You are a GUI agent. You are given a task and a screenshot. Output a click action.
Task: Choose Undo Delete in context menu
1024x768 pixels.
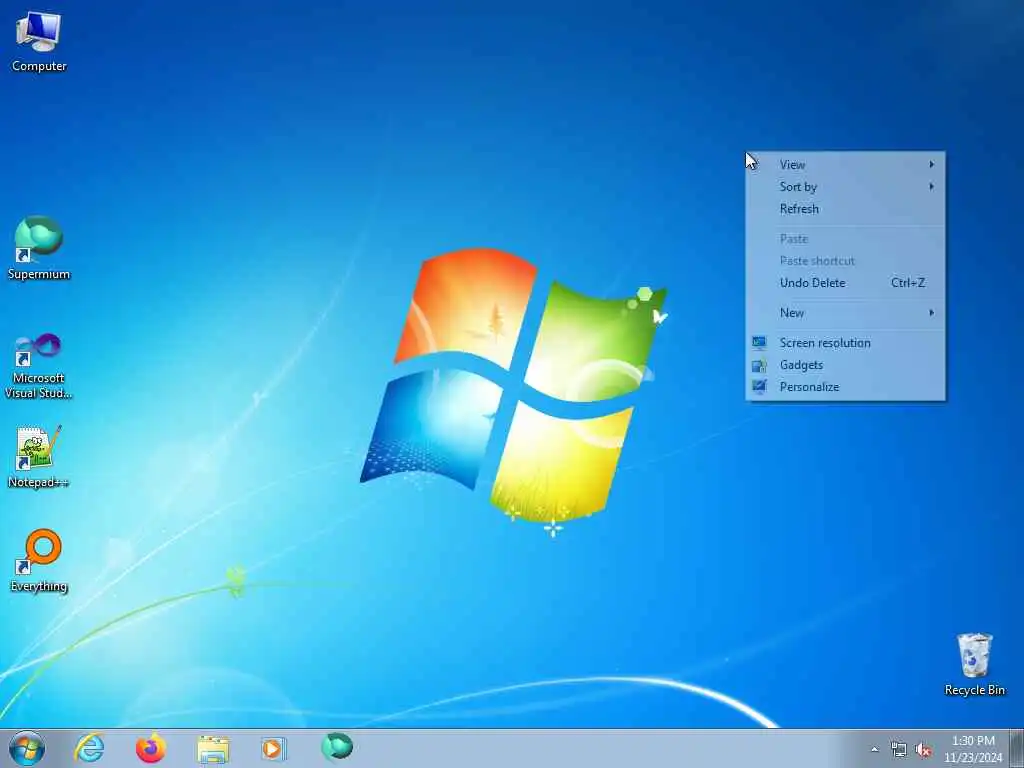(x=846, y=283)
